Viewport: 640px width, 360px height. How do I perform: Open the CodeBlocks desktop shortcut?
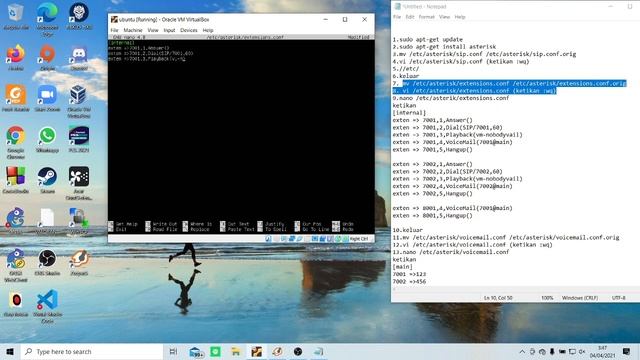click(x=16, y=180)
